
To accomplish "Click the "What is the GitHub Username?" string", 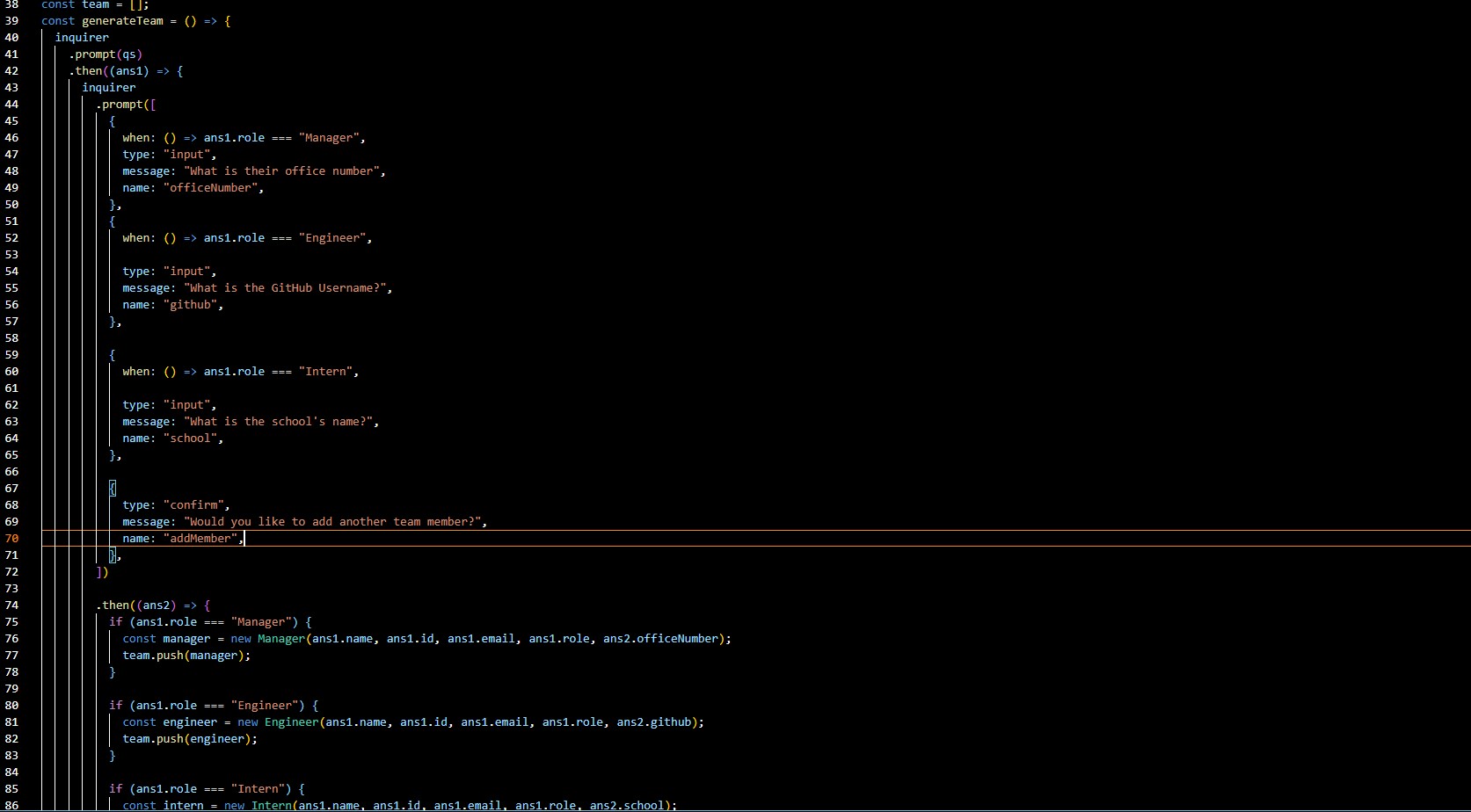I will 285,288.
